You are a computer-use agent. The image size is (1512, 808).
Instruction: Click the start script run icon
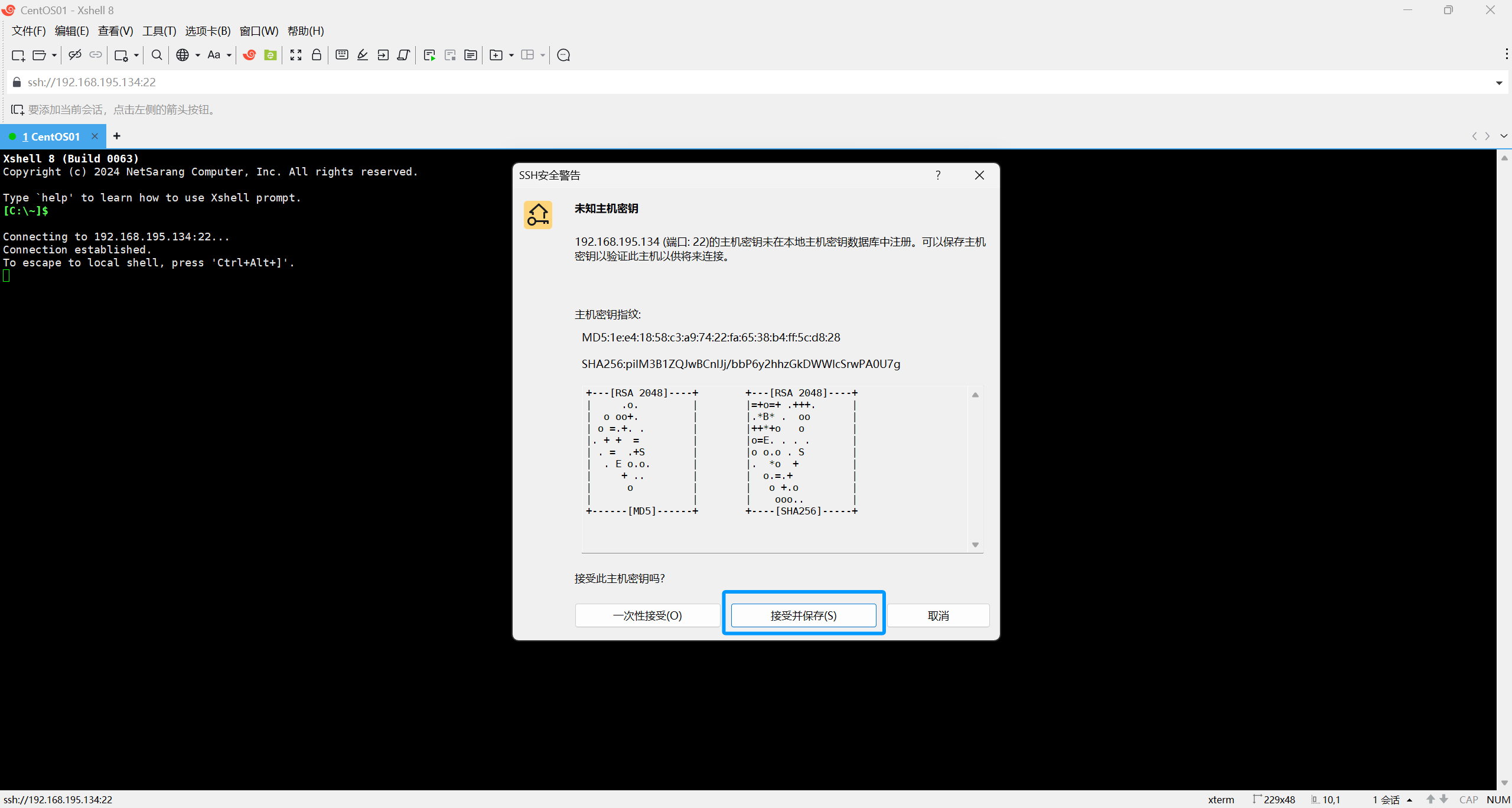click(429, 55)
